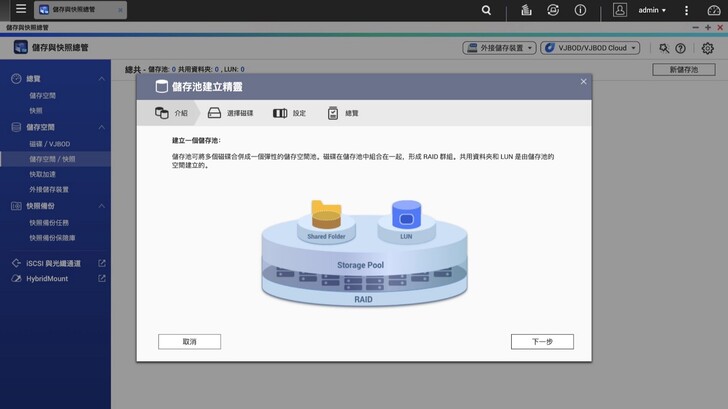The height and width of the screenshot is (409, 728).
Task: Click the Shared Folder illustration icon
Action: click(x=326, y=215)
